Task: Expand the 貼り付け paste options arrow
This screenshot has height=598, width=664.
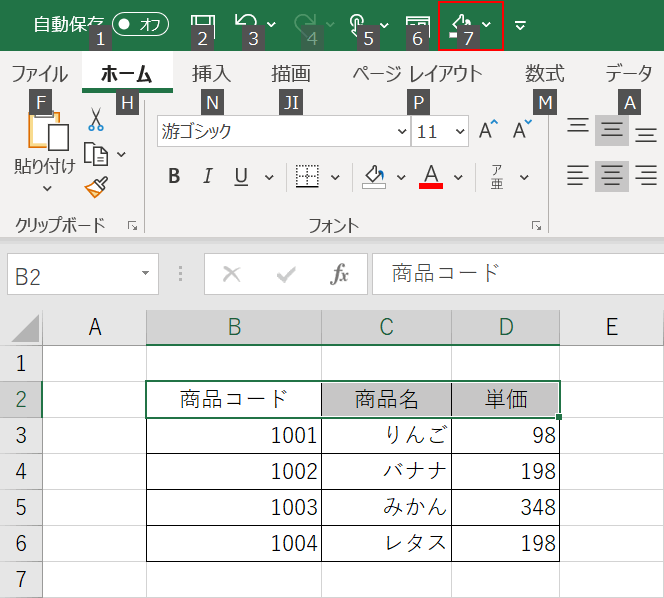Action: (x=47, y=188)
